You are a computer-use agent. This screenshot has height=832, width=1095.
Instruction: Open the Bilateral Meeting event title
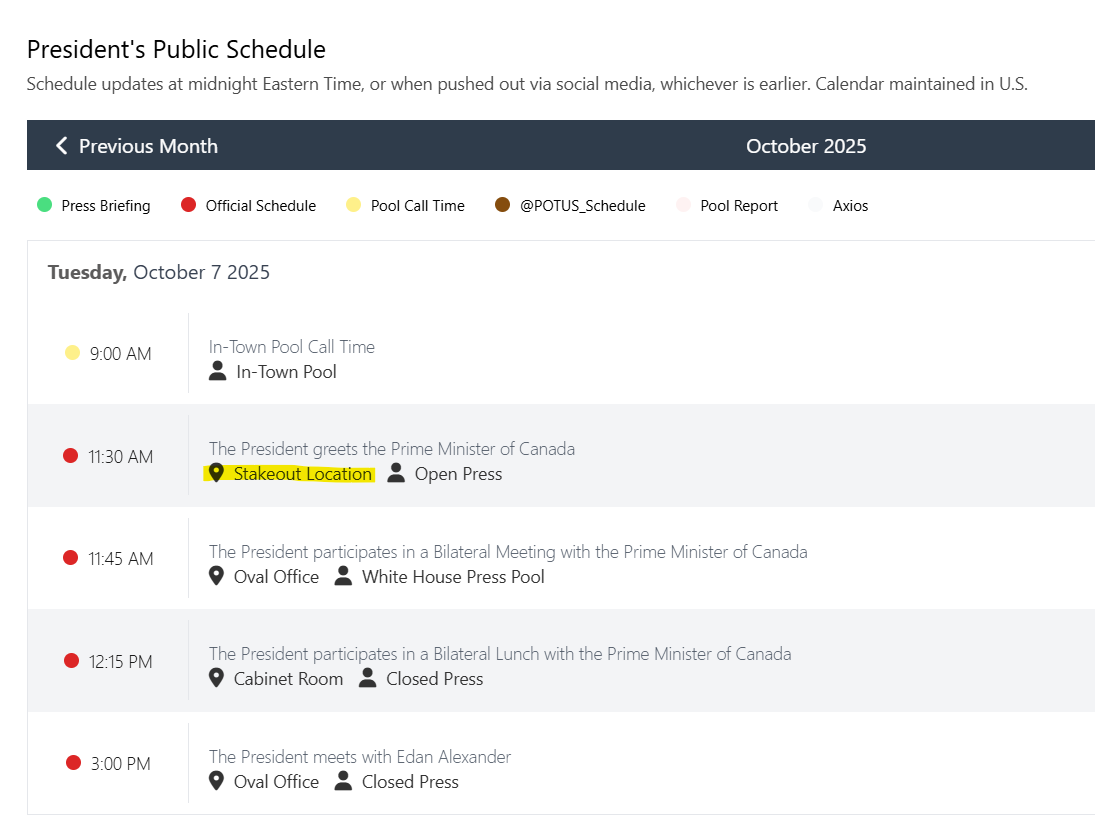tap(507, 552)
